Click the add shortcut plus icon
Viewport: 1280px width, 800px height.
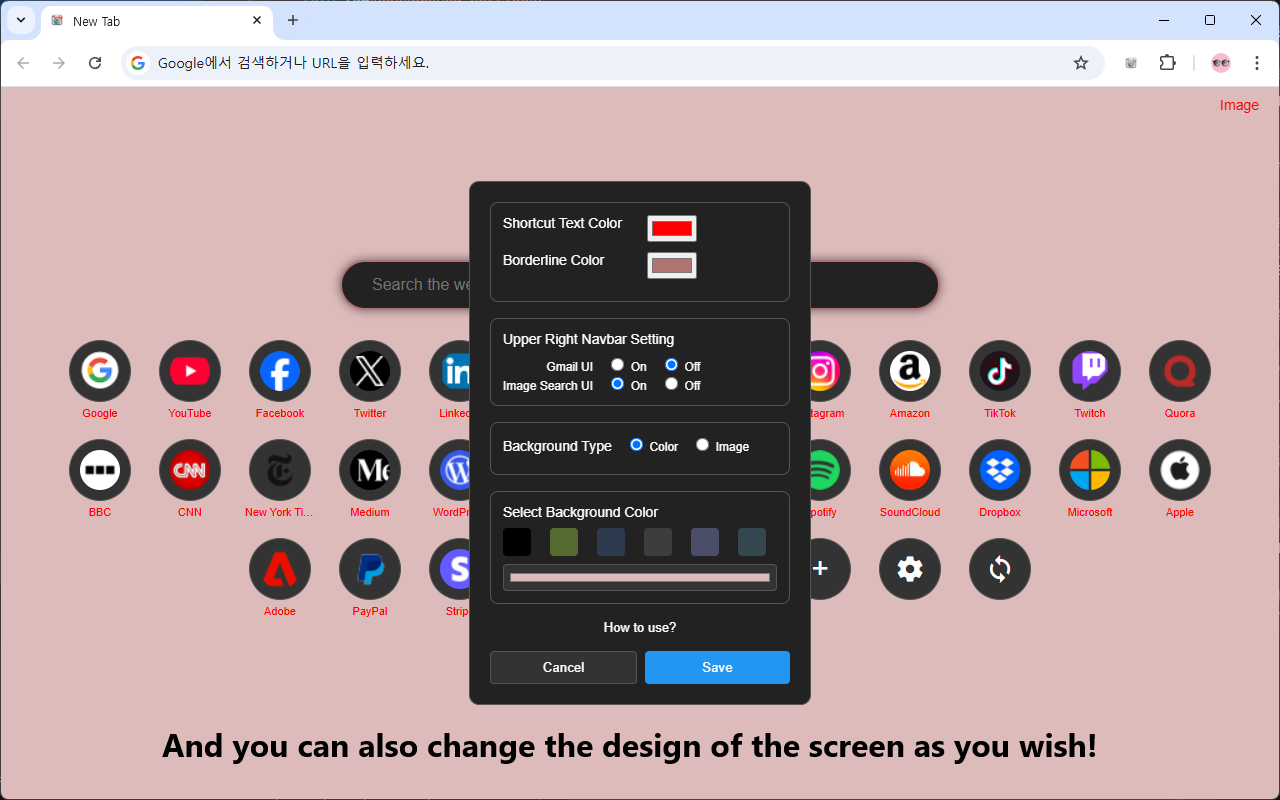click(821, 569)
